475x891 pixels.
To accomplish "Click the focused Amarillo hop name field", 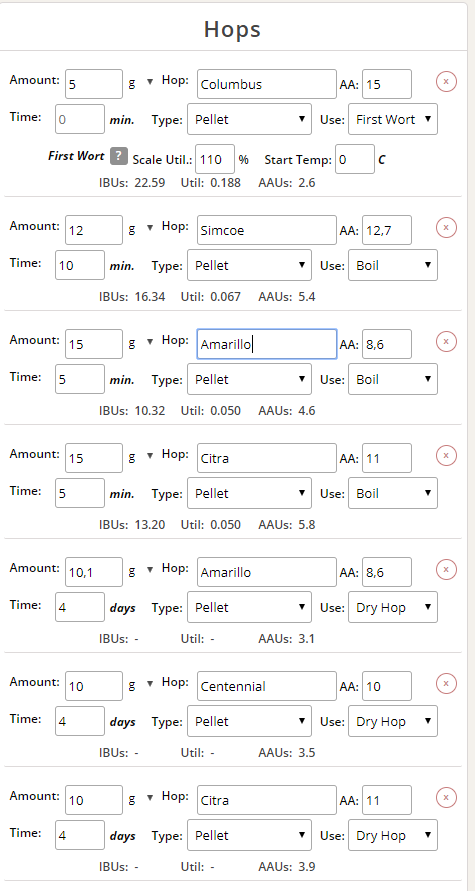I will (266, 344).
